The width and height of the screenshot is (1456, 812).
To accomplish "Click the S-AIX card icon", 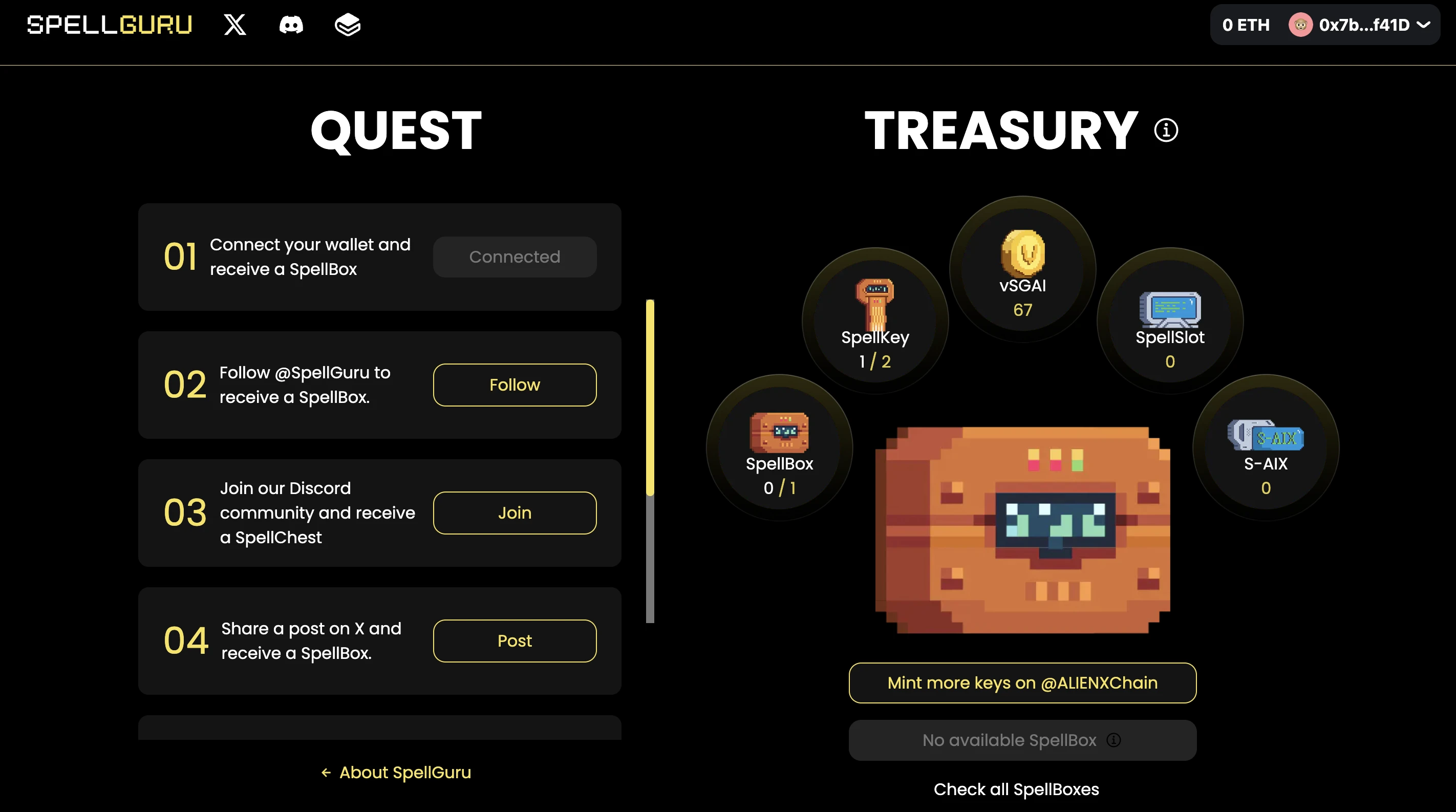I will point(1265,437).
